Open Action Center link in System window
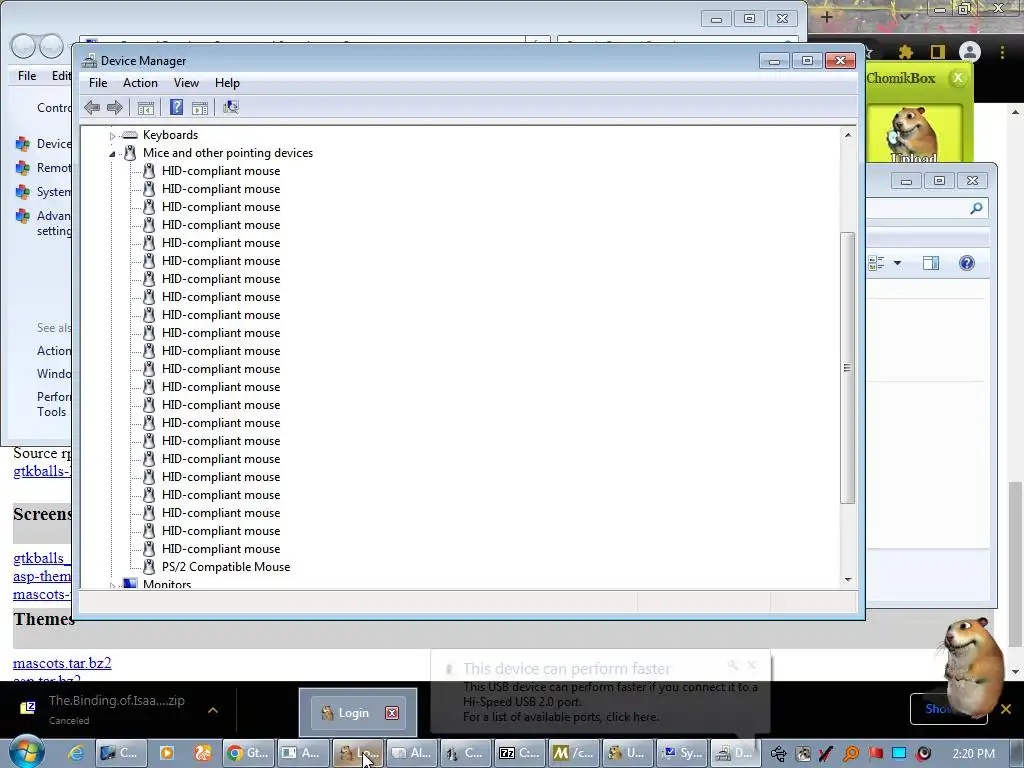The height and width of the screenshot is (768, 1024). tap(54, 351)
